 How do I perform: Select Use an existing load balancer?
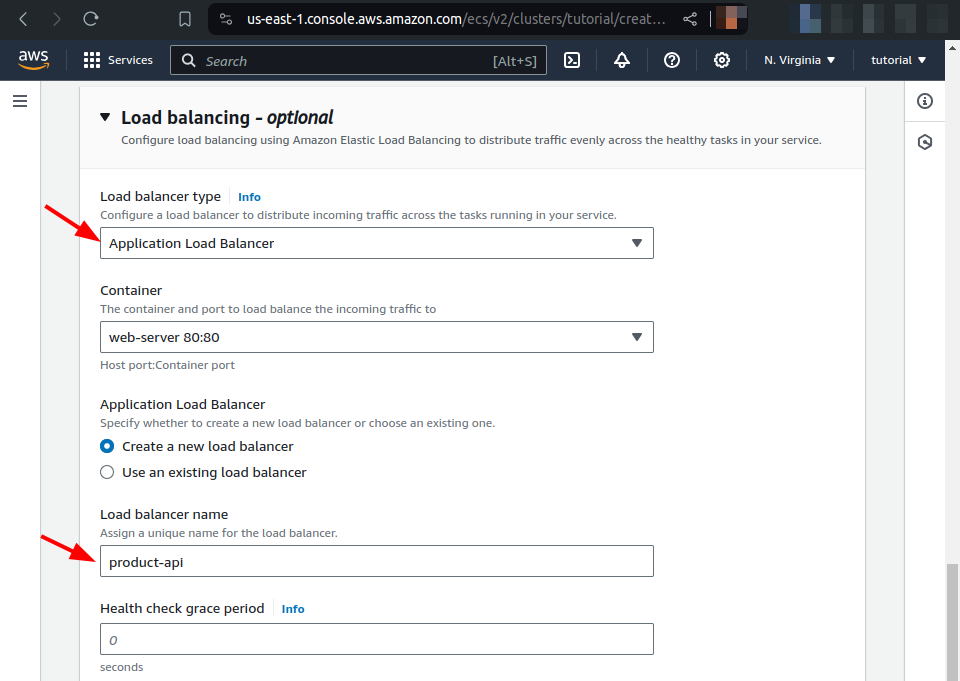[x=107, y=472]
